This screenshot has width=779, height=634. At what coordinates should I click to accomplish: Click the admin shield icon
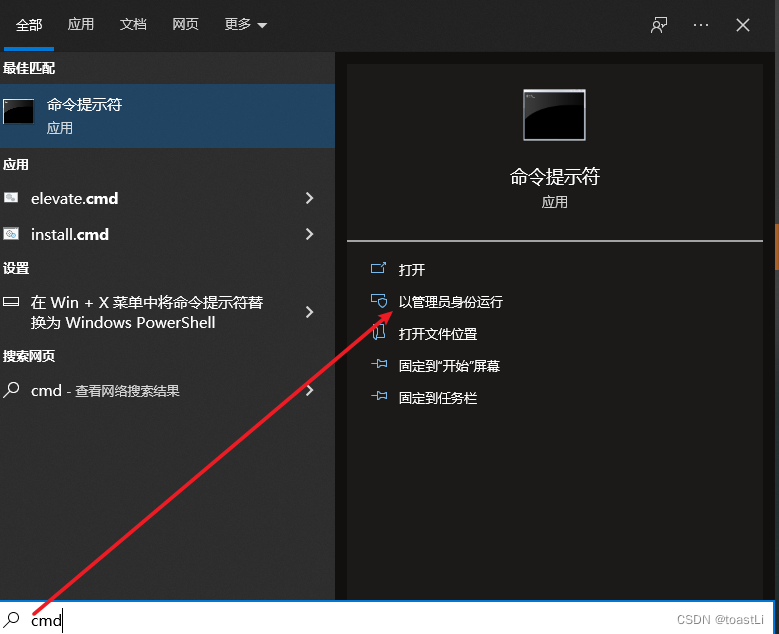coord(379,301)
